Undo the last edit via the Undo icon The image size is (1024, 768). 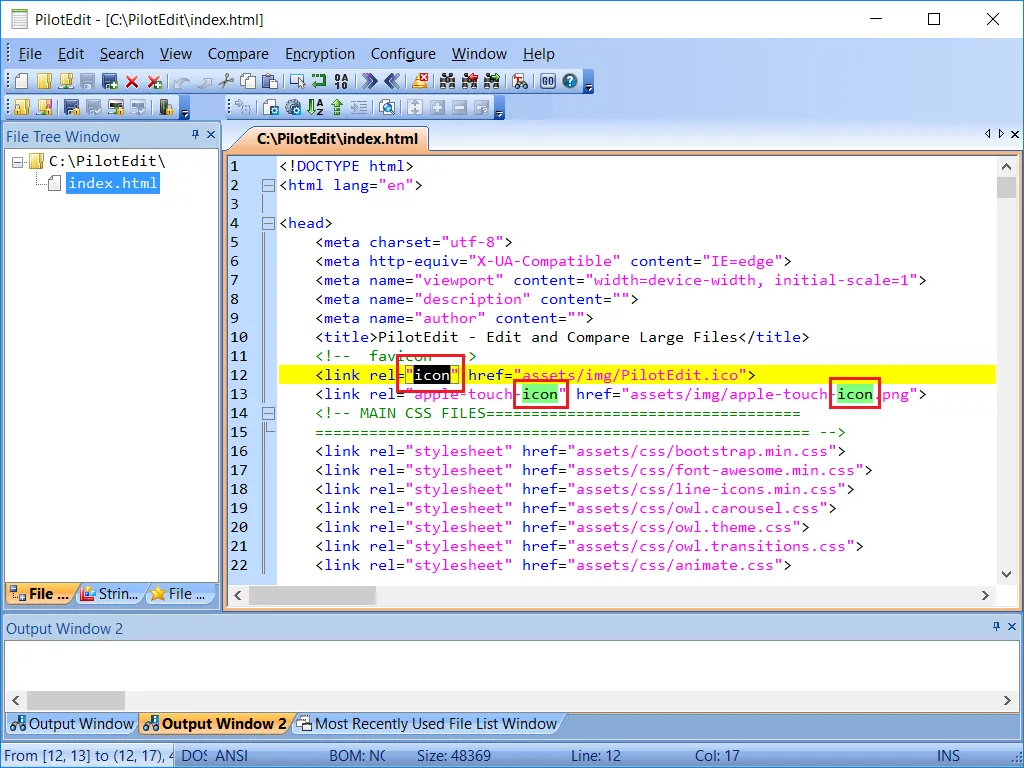180,82
